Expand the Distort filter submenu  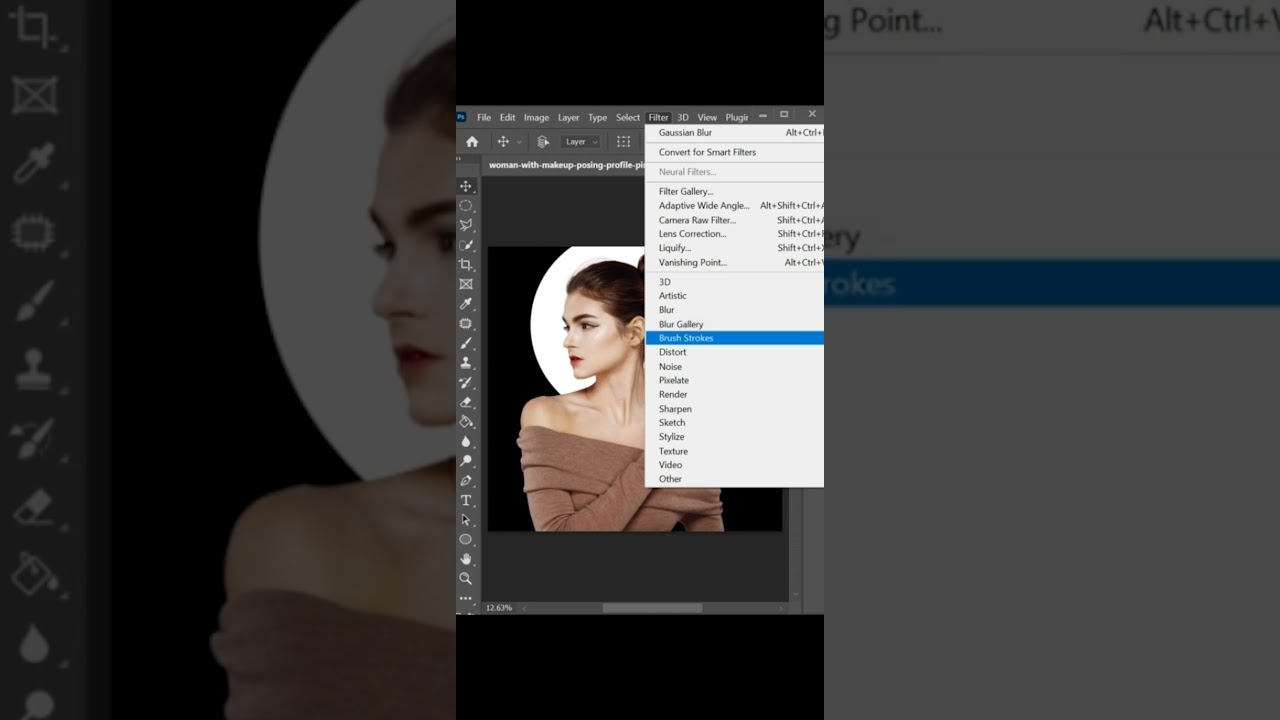[x=735, y=352]
